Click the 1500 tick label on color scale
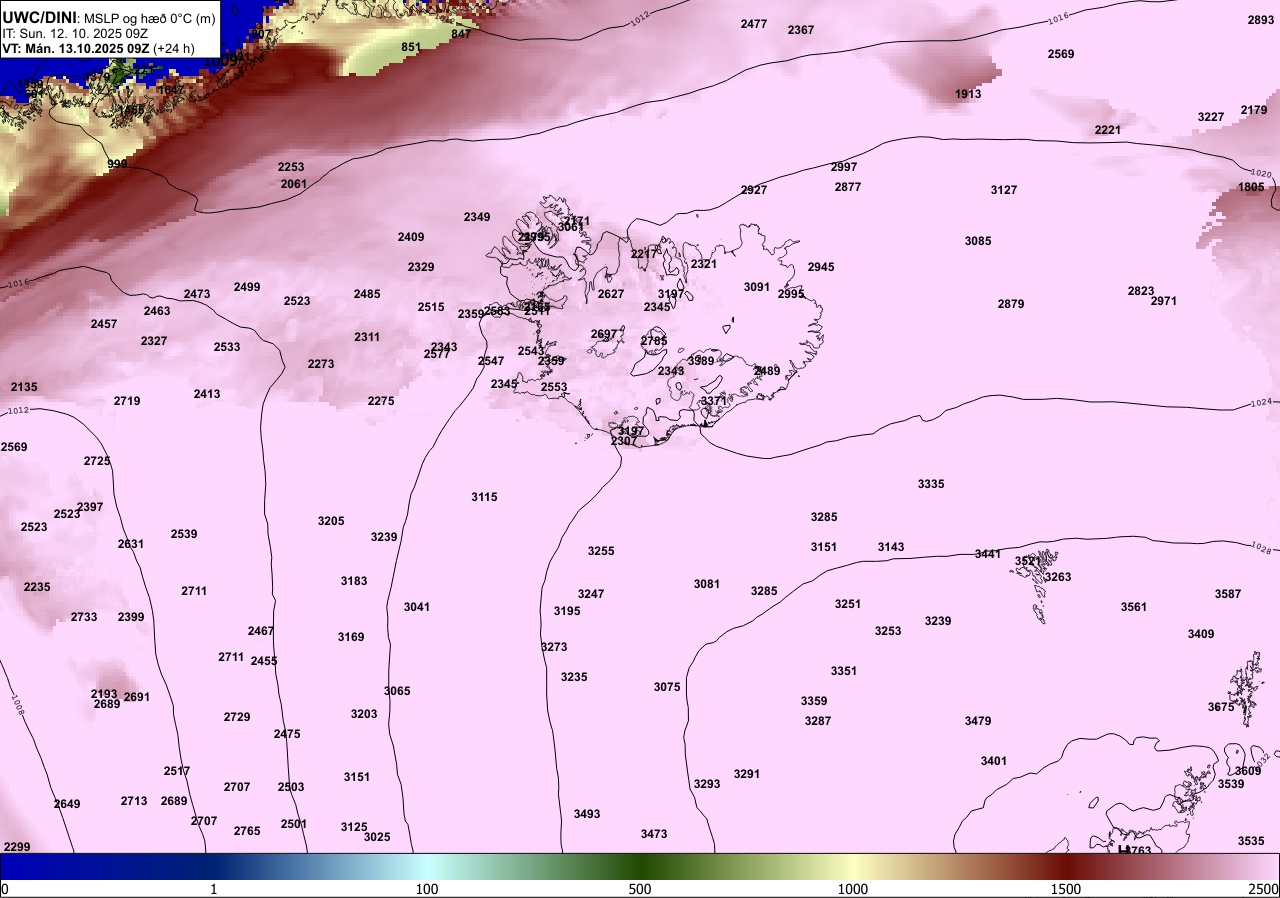1280x898 pixels. point(1066,890)
